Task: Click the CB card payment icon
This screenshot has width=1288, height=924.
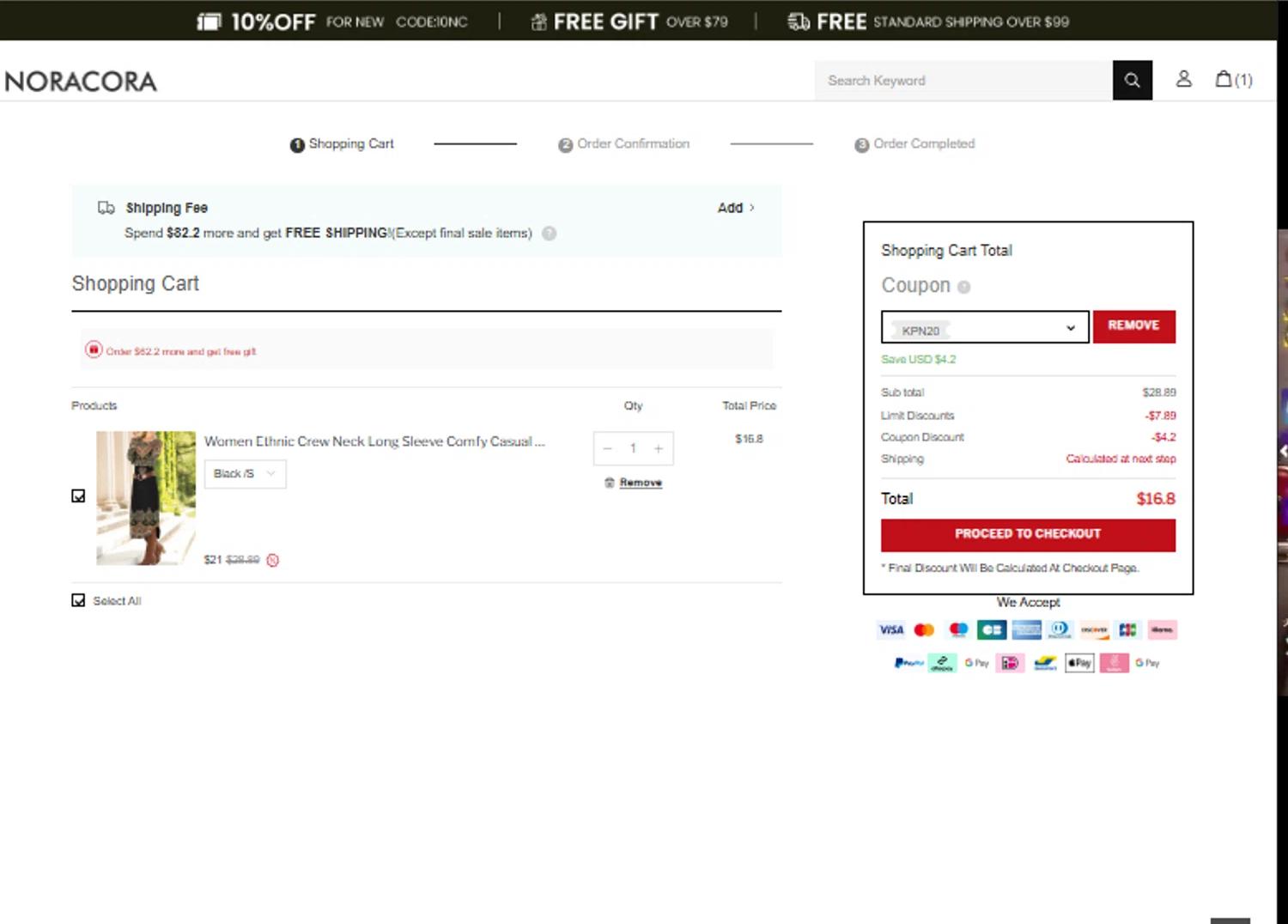Action: (x=992, y=630)
